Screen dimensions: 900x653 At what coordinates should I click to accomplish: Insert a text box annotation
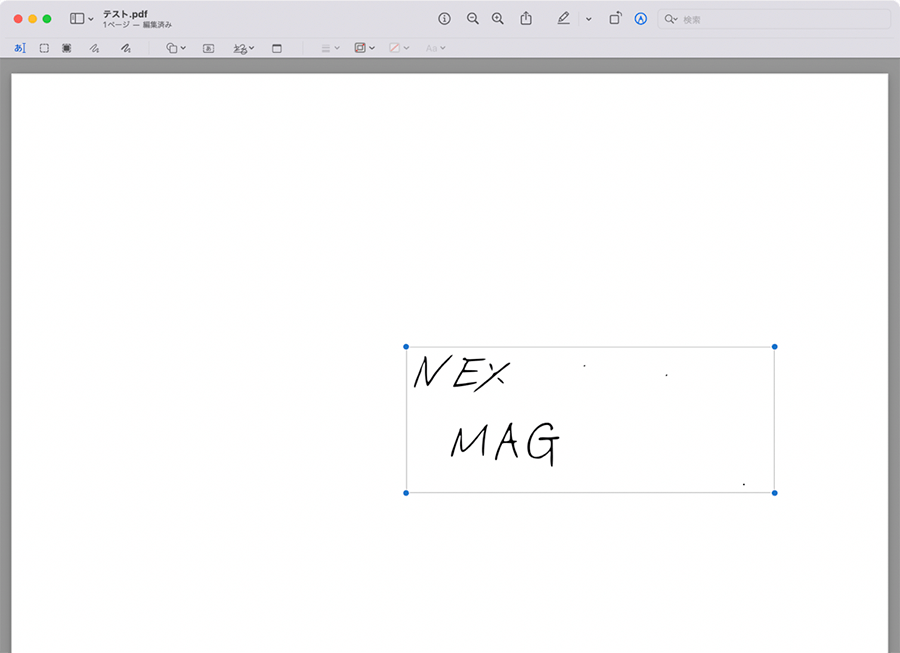[x=208, y=48]
